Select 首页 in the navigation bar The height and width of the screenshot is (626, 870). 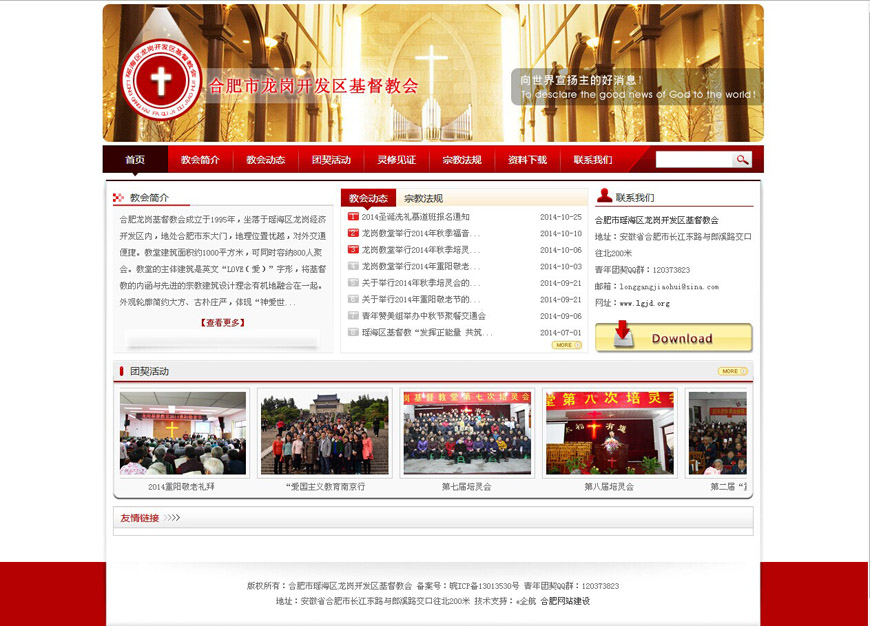[x=133, y=158]
